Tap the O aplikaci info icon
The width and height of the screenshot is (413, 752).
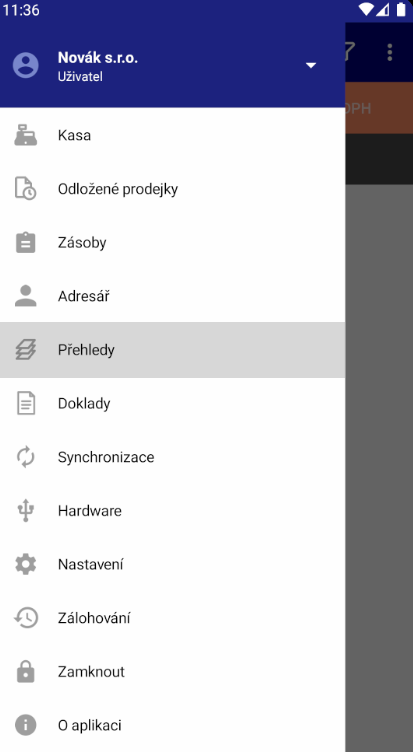pyautogui.click(x=25, y=725)
